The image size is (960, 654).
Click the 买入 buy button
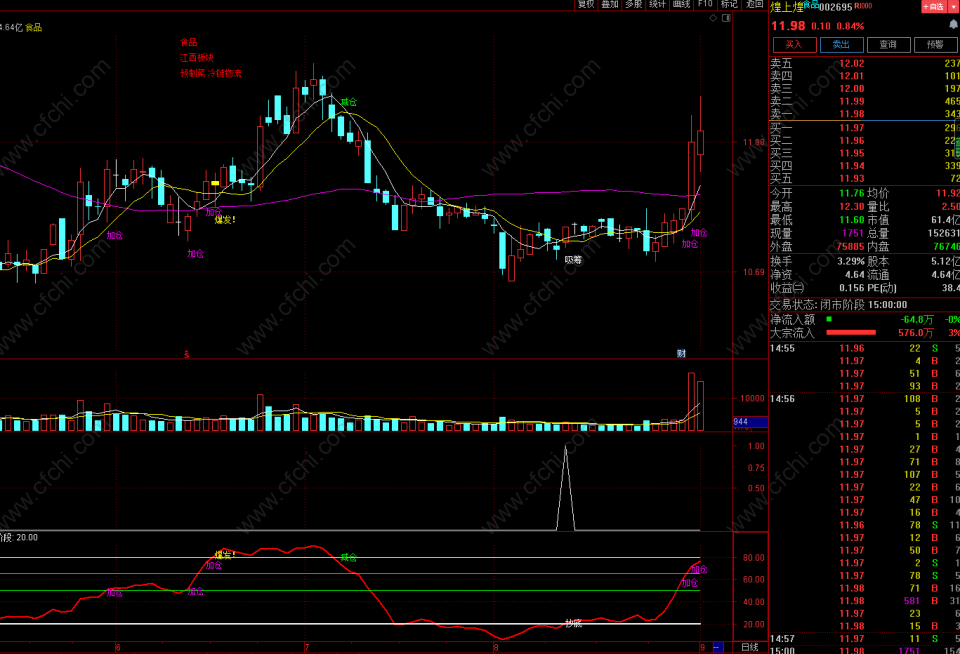(x=794, y=45)
